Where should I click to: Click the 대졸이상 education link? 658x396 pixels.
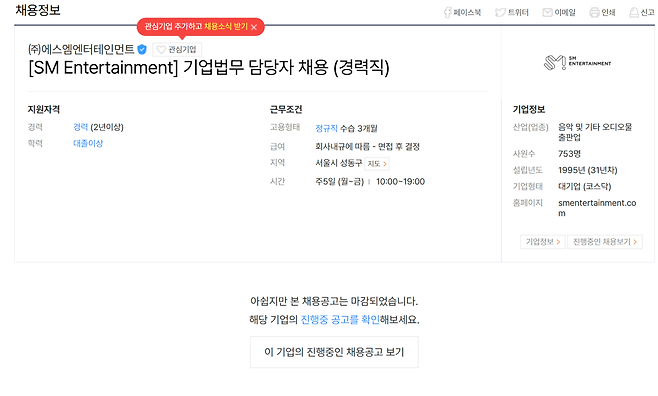tap(88, 143)
